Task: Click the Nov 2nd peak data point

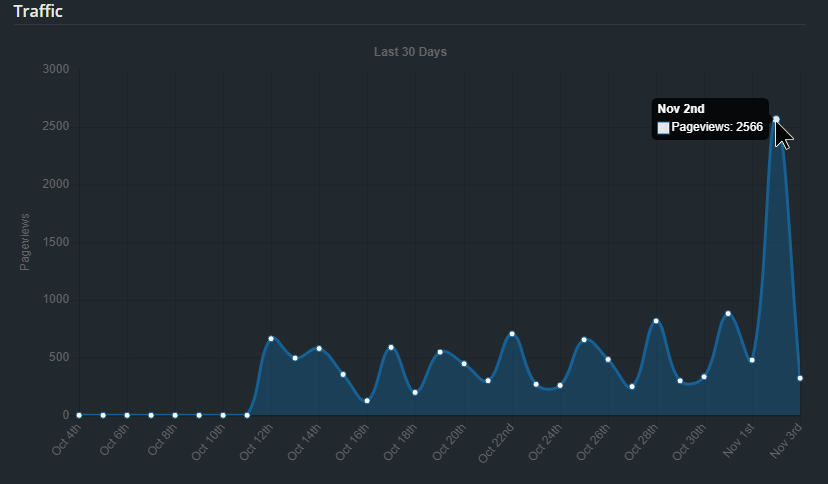Action: pos(776,119)
